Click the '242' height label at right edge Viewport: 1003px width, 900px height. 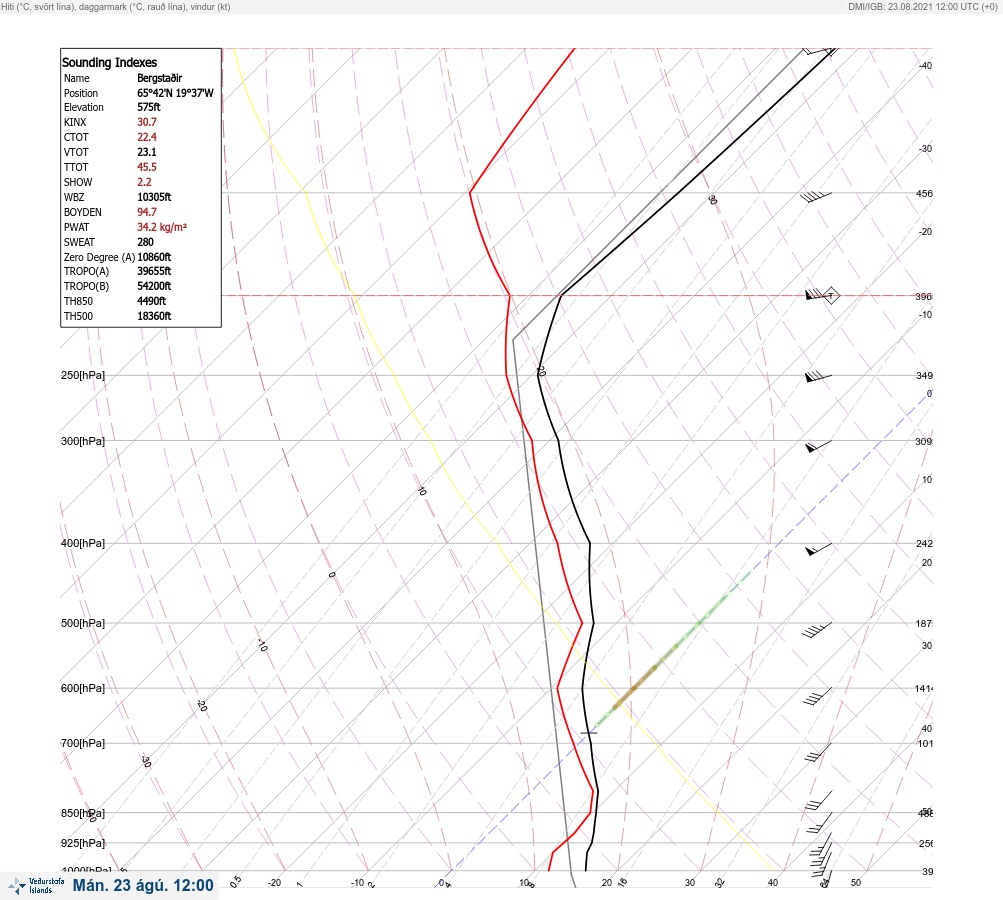[924, 544]
